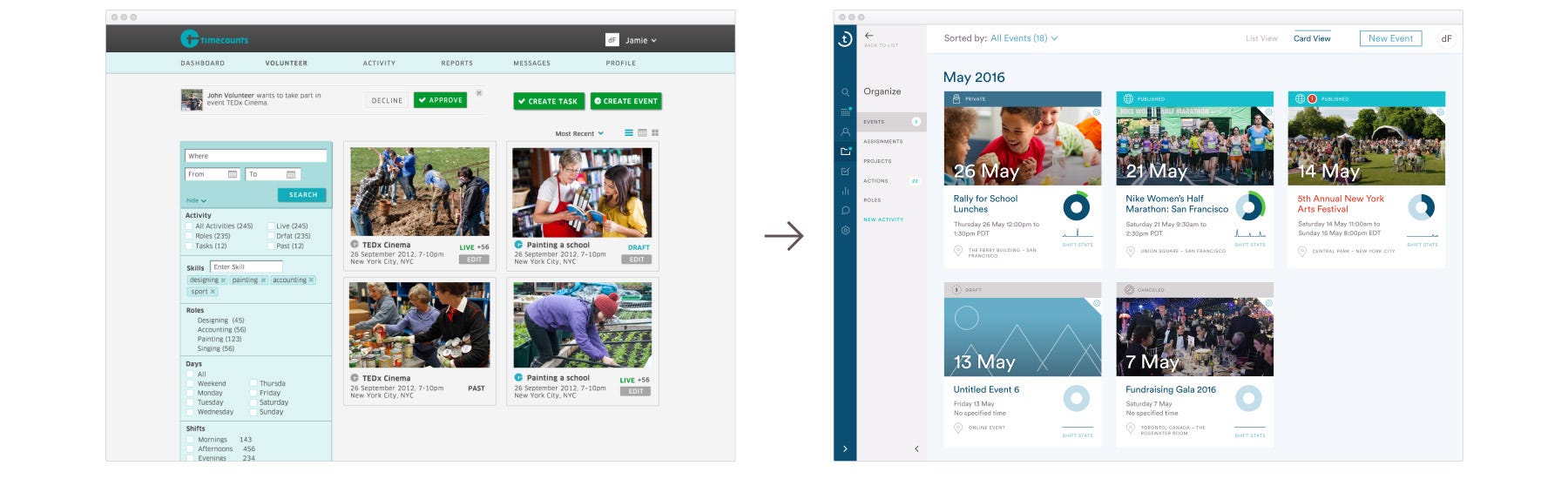Viewport: 1568px width, 479px height.
Task: Remove the accounting skill tag
Action: click(311, 280)
